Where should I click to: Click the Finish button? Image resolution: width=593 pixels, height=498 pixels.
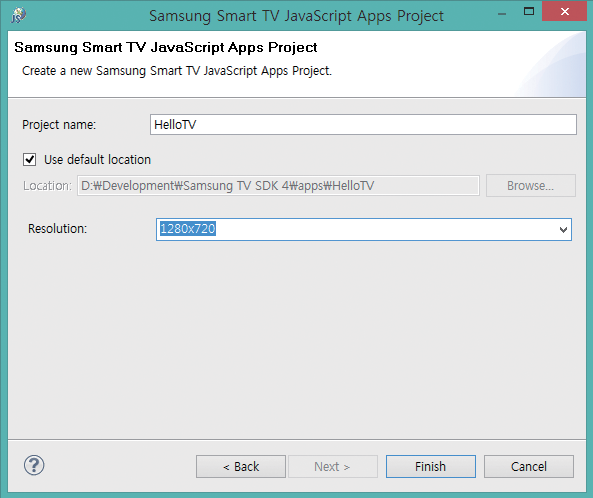431,467
